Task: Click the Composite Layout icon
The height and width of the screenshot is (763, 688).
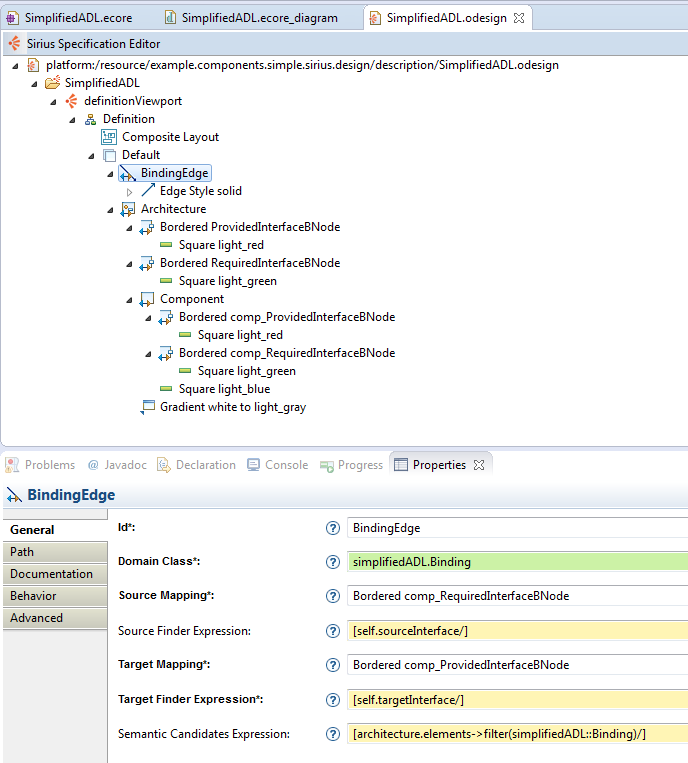Action: coord(109,137)
